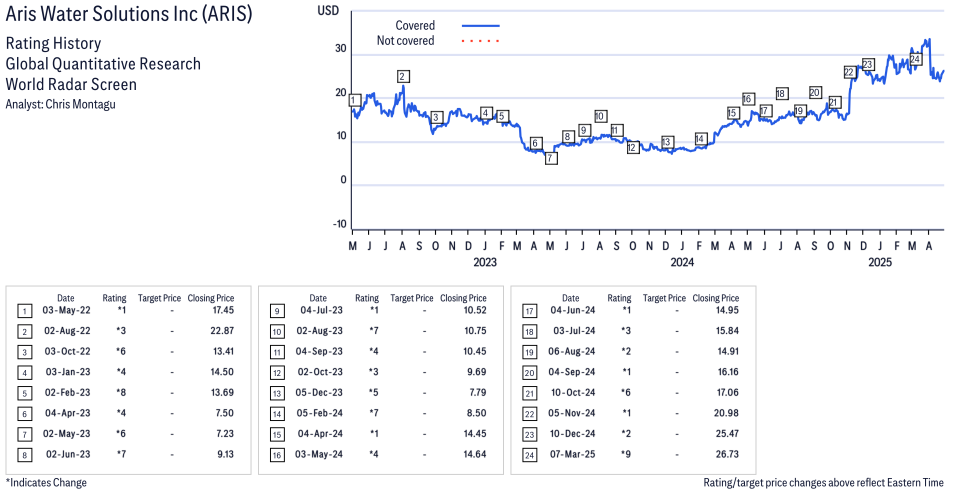Click table row box number 9
Image resolution: width=955 pixels, height=489 pixels.
point(277,312)
